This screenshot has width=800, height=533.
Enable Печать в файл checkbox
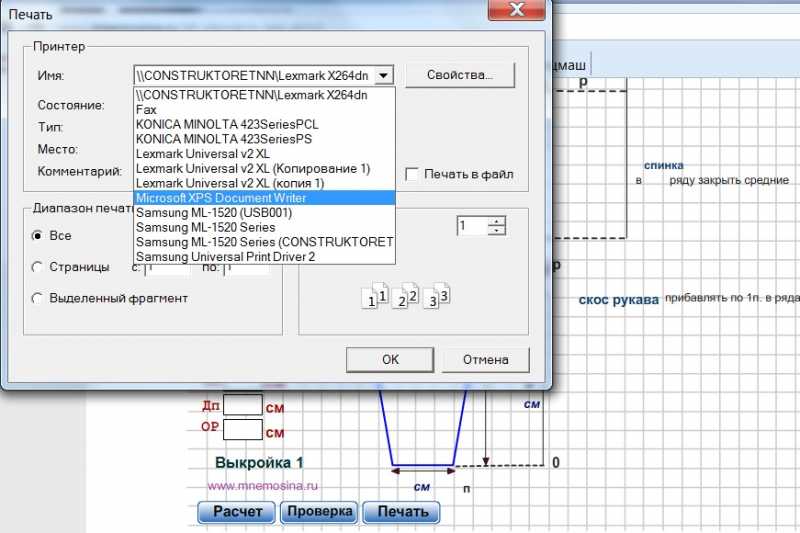412,174
